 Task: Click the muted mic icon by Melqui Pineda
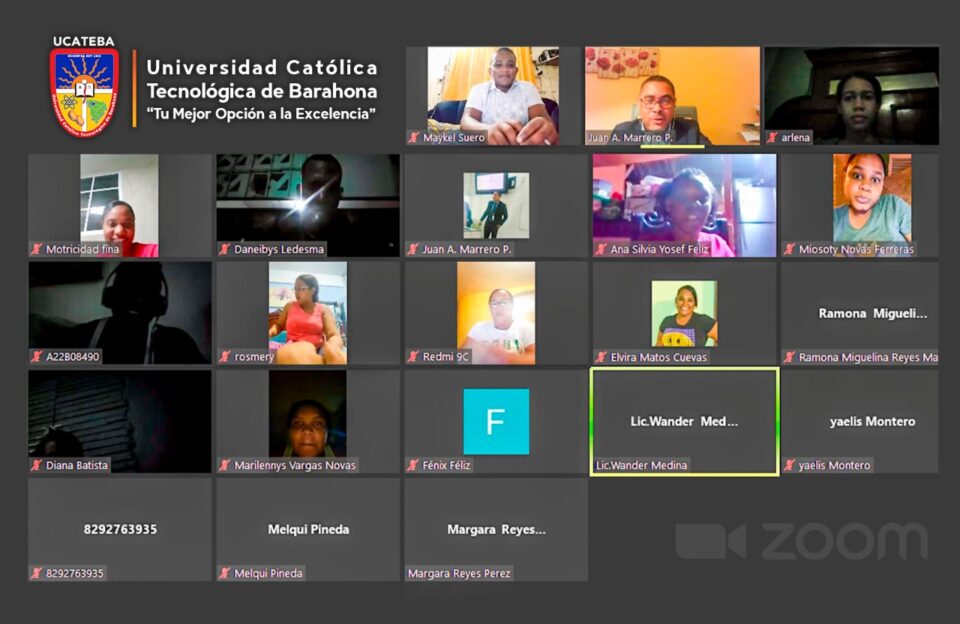(x=225, y=573)
